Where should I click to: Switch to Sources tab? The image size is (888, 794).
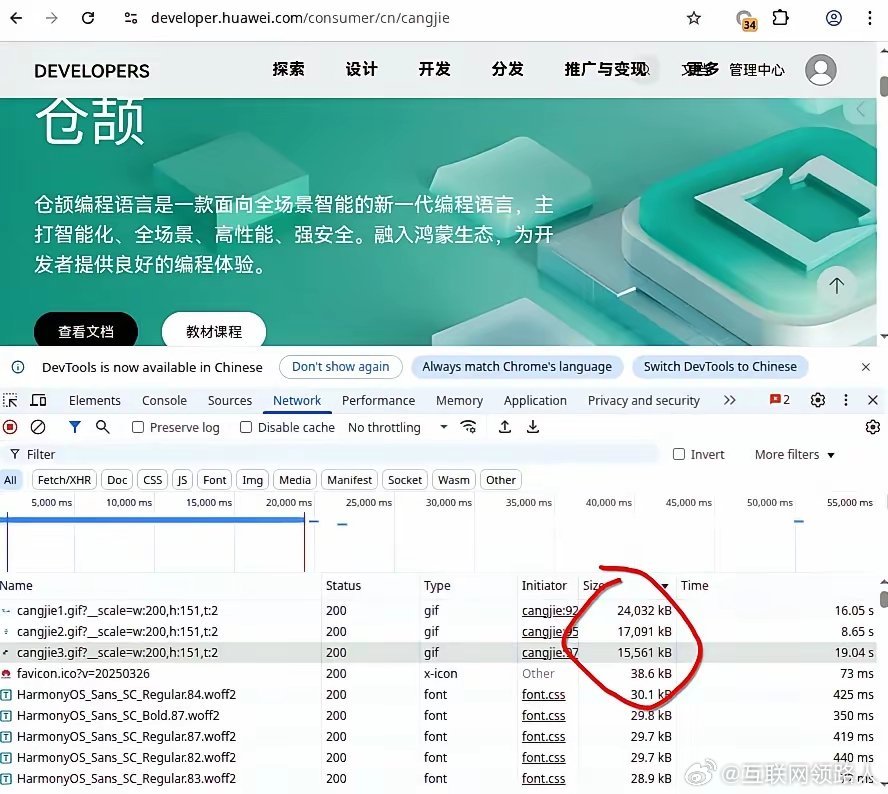coord(230,400)
